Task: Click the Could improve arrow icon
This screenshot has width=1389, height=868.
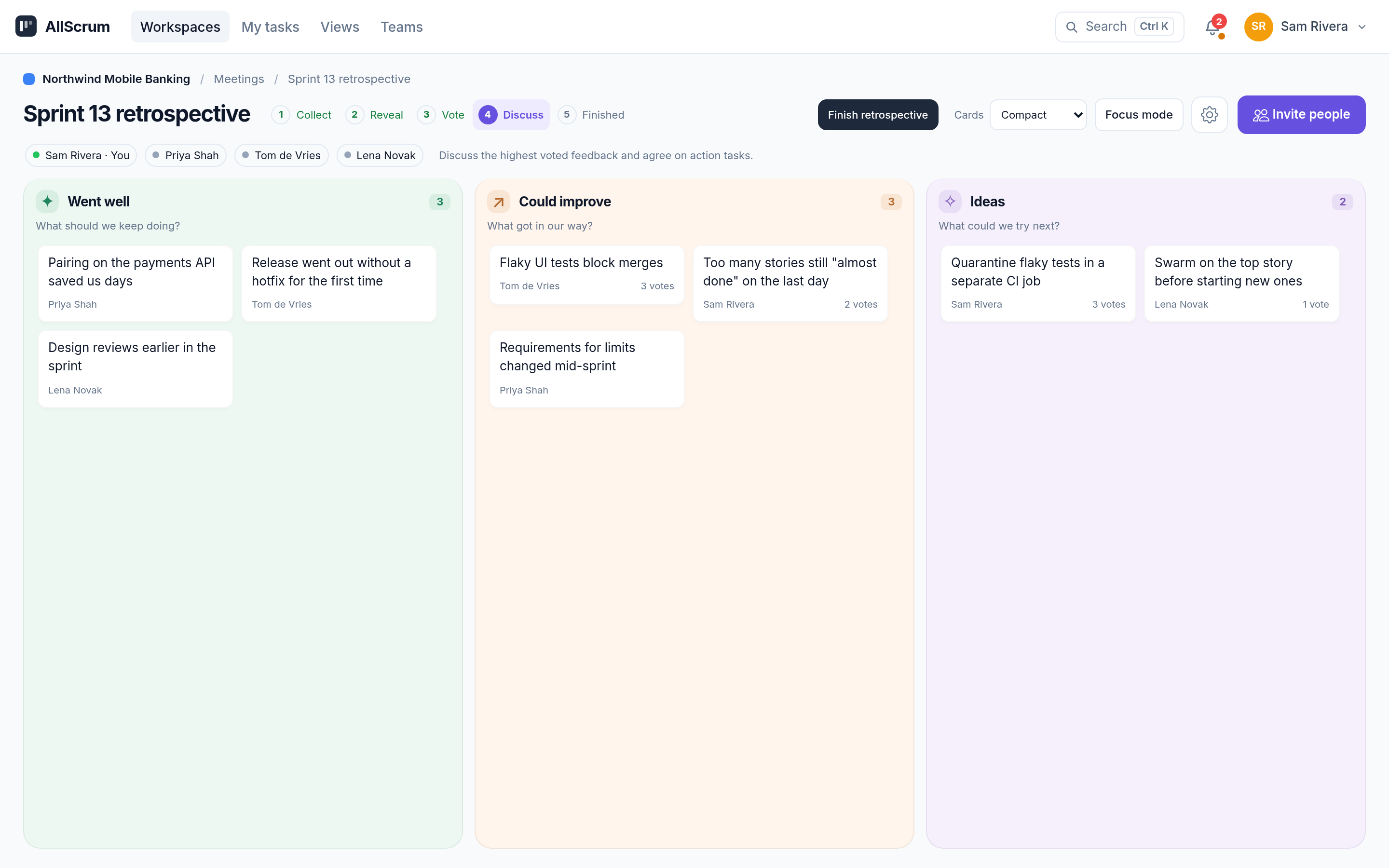Action: (498, 202)
